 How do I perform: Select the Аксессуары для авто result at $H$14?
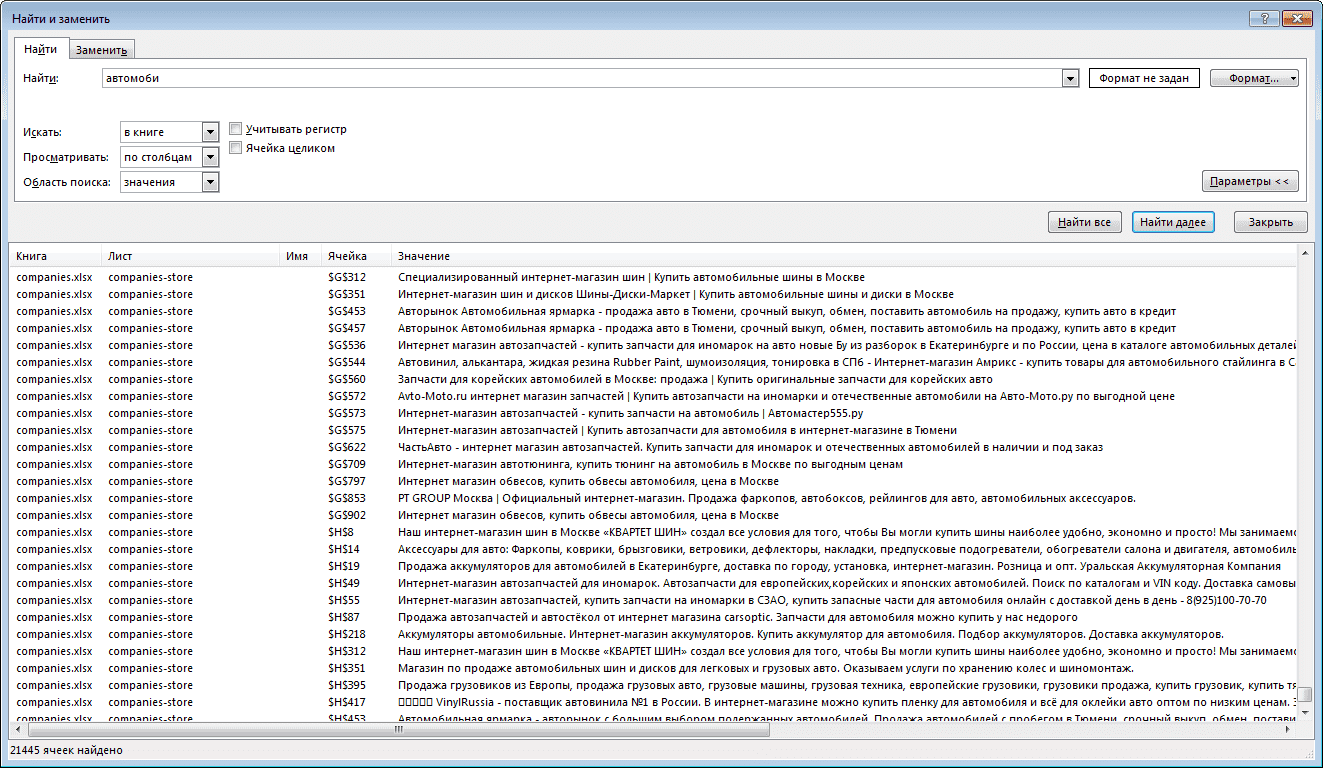point(653,549)
